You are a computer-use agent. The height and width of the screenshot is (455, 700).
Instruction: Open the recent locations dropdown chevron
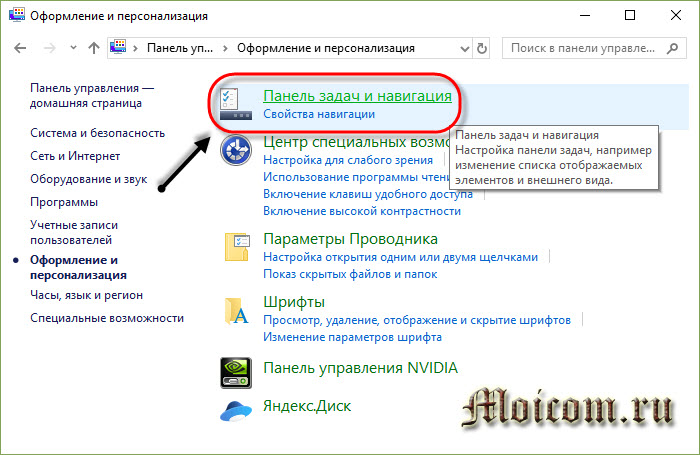click(x=71, y=48)
